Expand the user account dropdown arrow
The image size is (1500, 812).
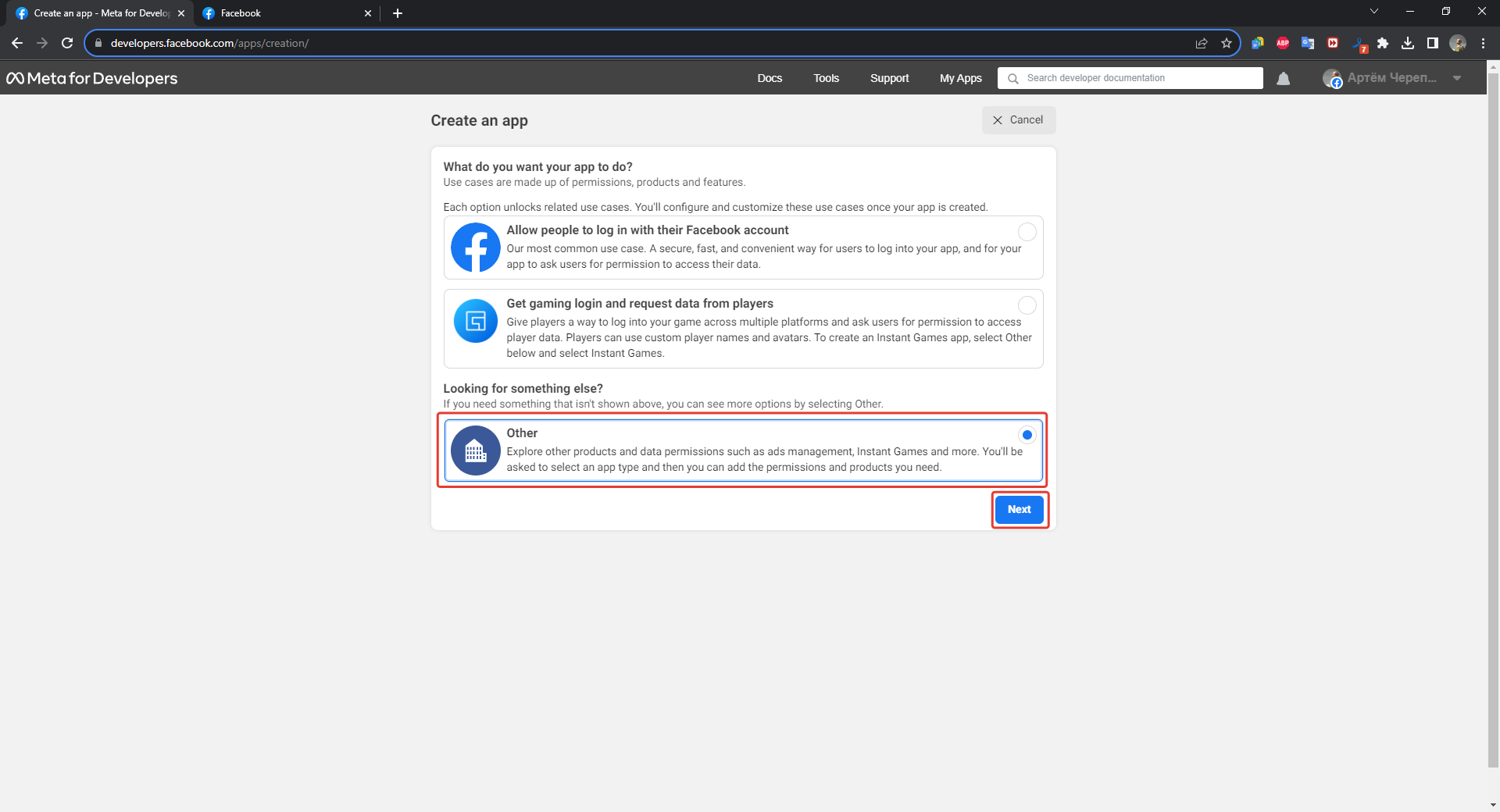1457,78
